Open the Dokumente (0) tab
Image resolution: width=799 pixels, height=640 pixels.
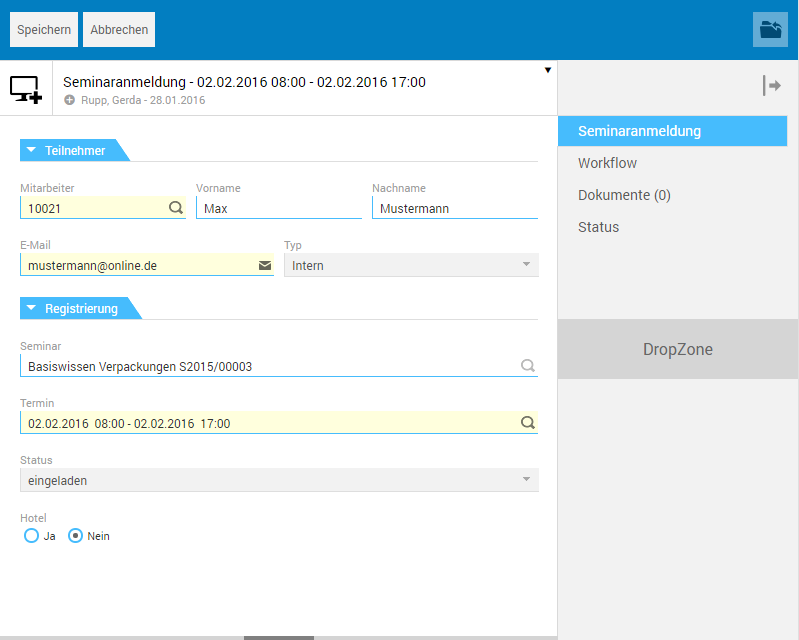coord(624,195)
